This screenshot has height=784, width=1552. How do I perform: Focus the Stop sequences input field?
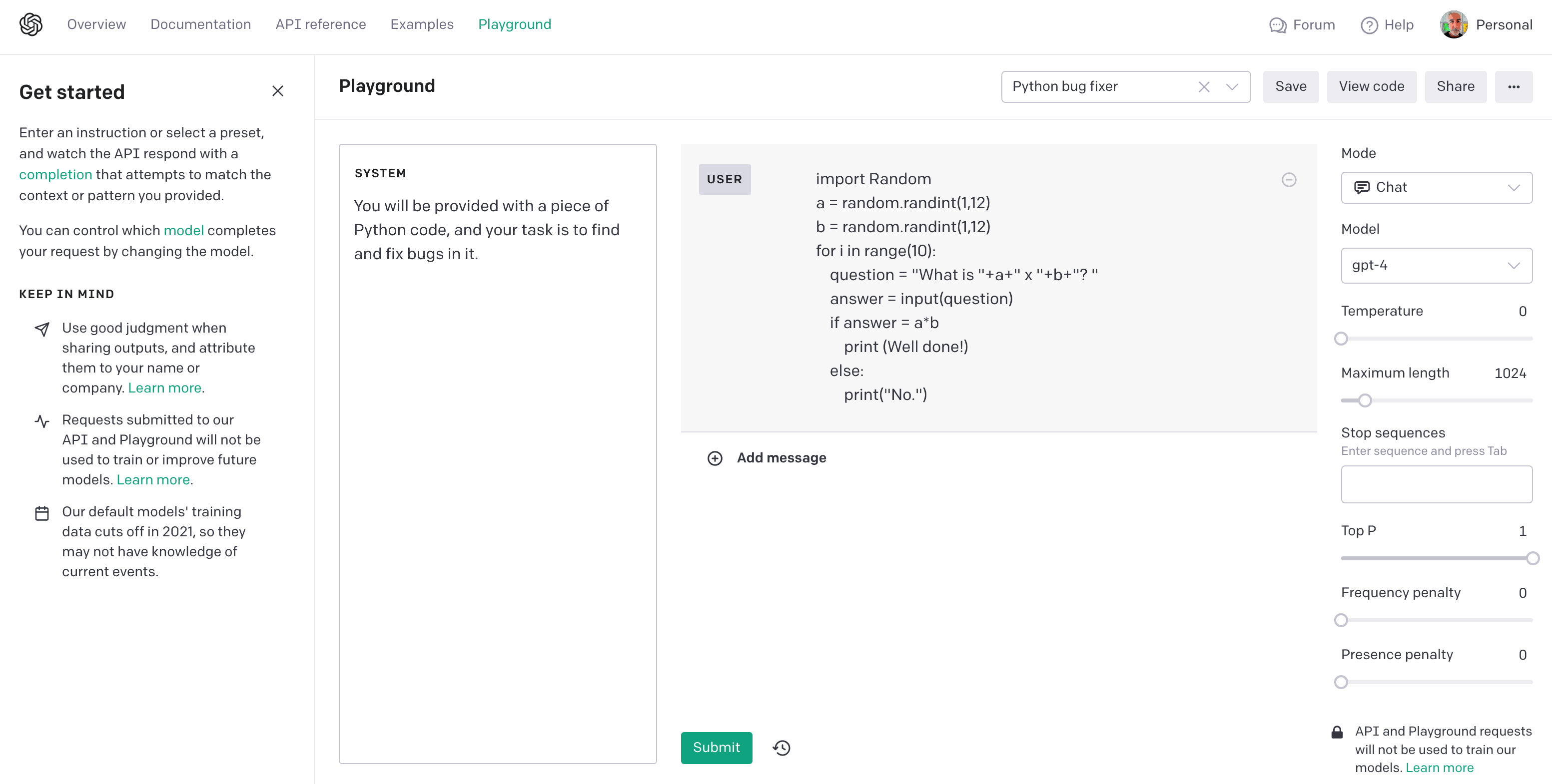coord(1436,484)
